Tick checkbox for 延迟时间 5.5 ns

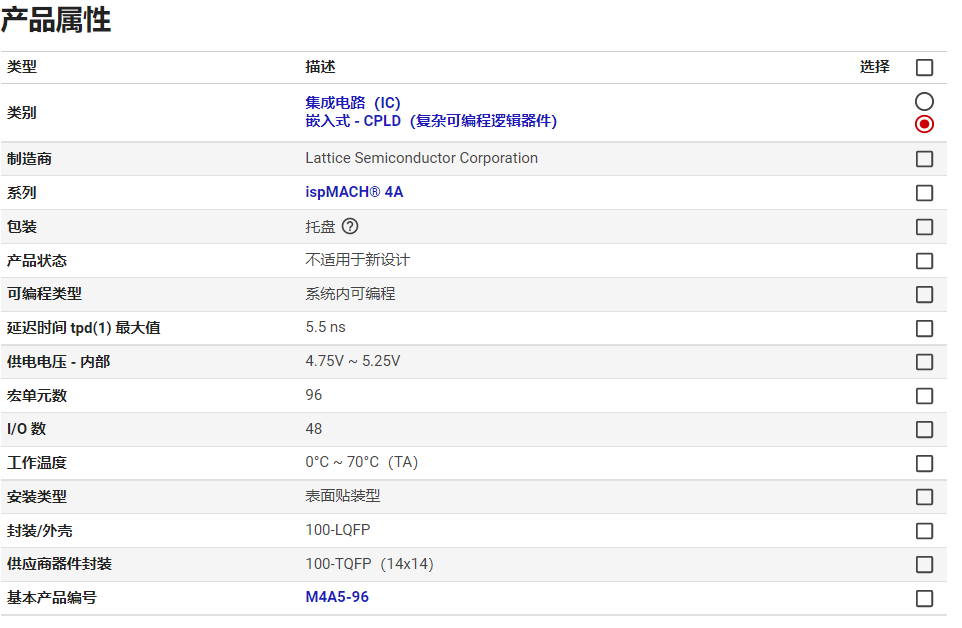924,329
